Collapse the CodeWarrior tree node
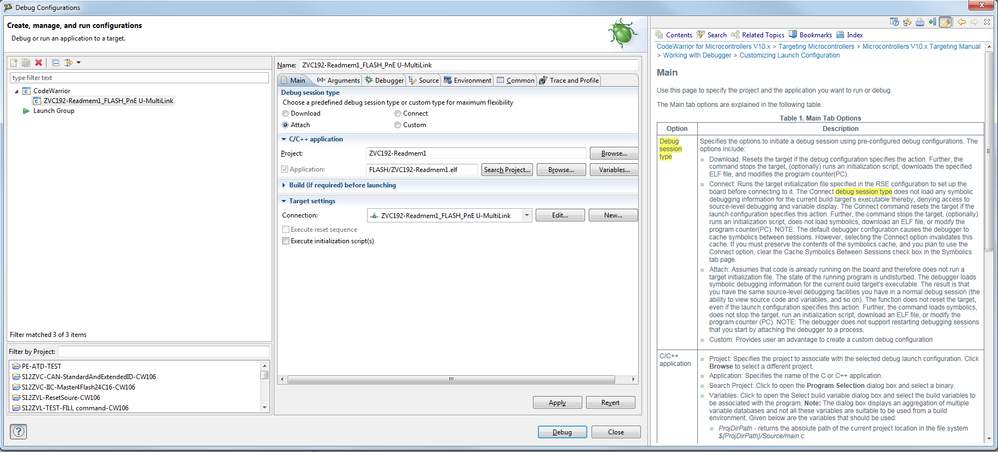 click(16, 91)
